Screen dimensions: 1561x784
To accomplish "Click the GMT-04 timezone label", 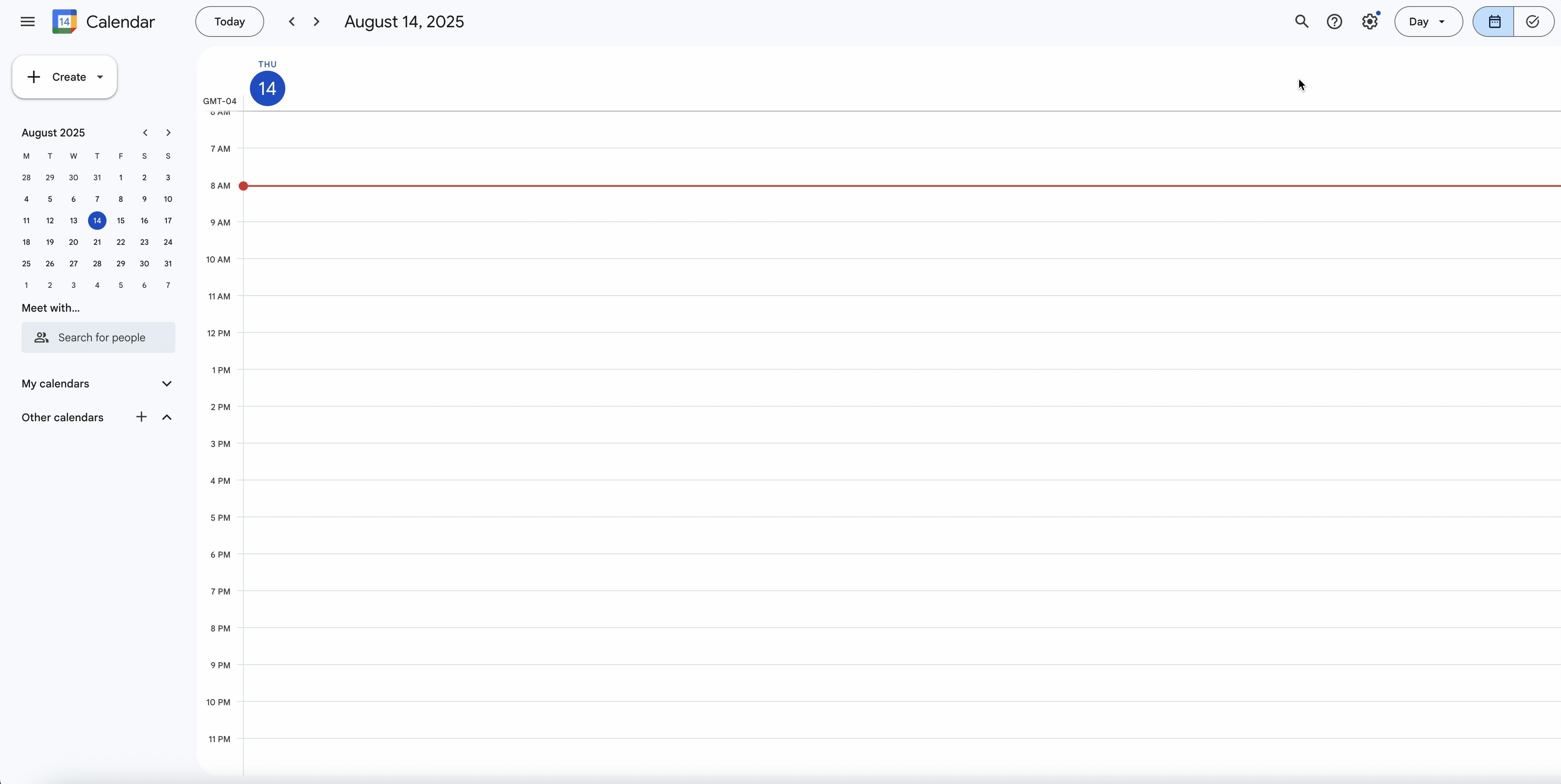I will coord(220,101).
